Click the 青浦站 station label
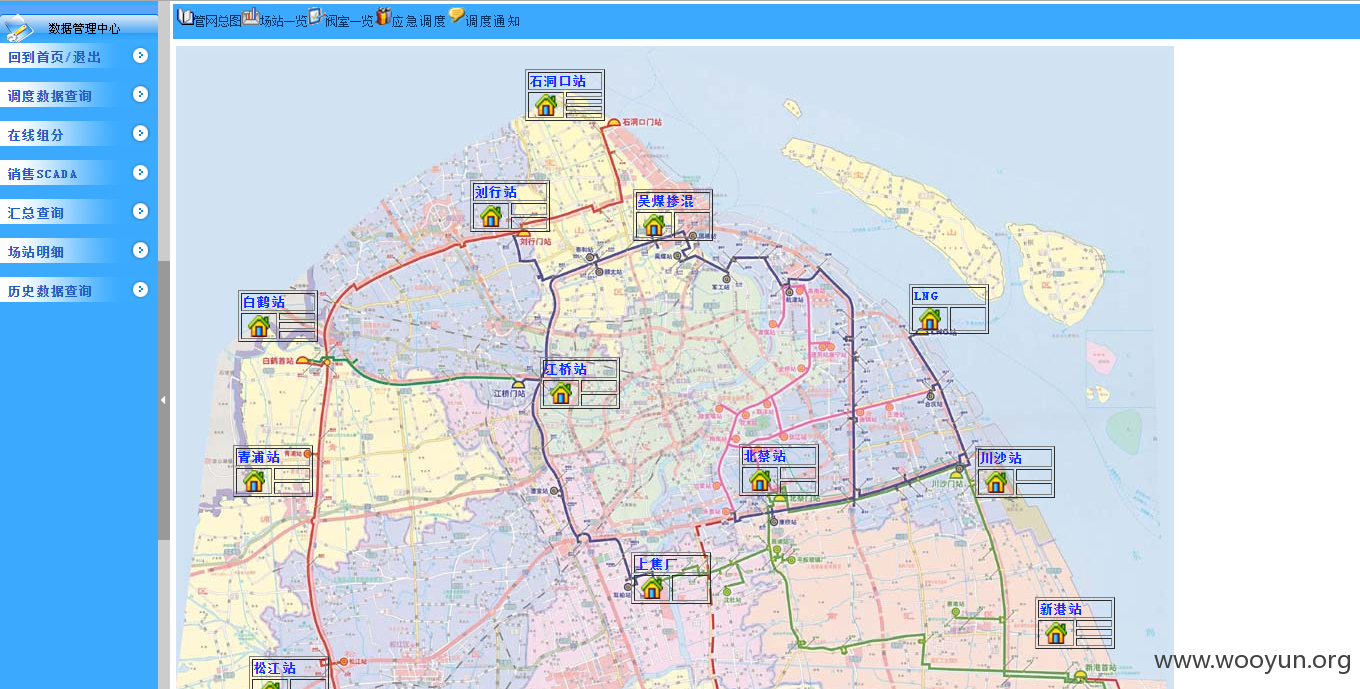1360x689 pixels. [258, 457]
